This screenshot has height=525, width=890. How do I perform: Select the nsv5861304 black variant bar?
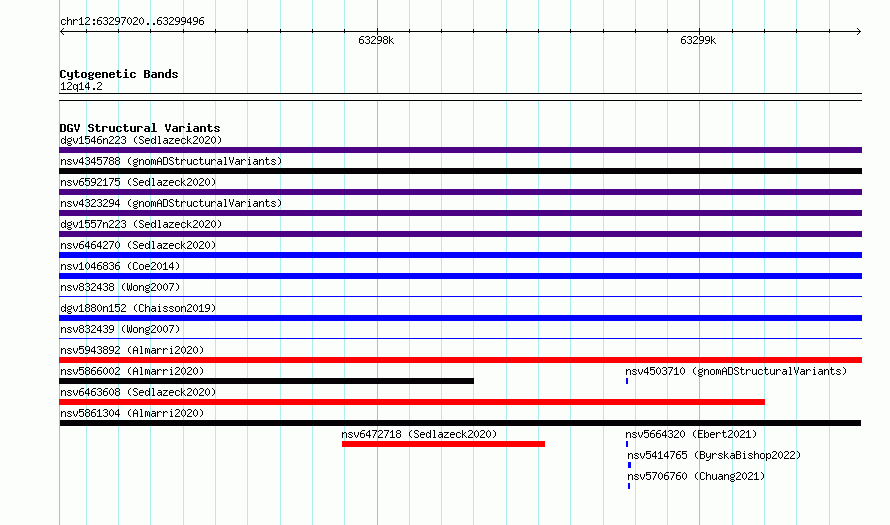point(460,423)
